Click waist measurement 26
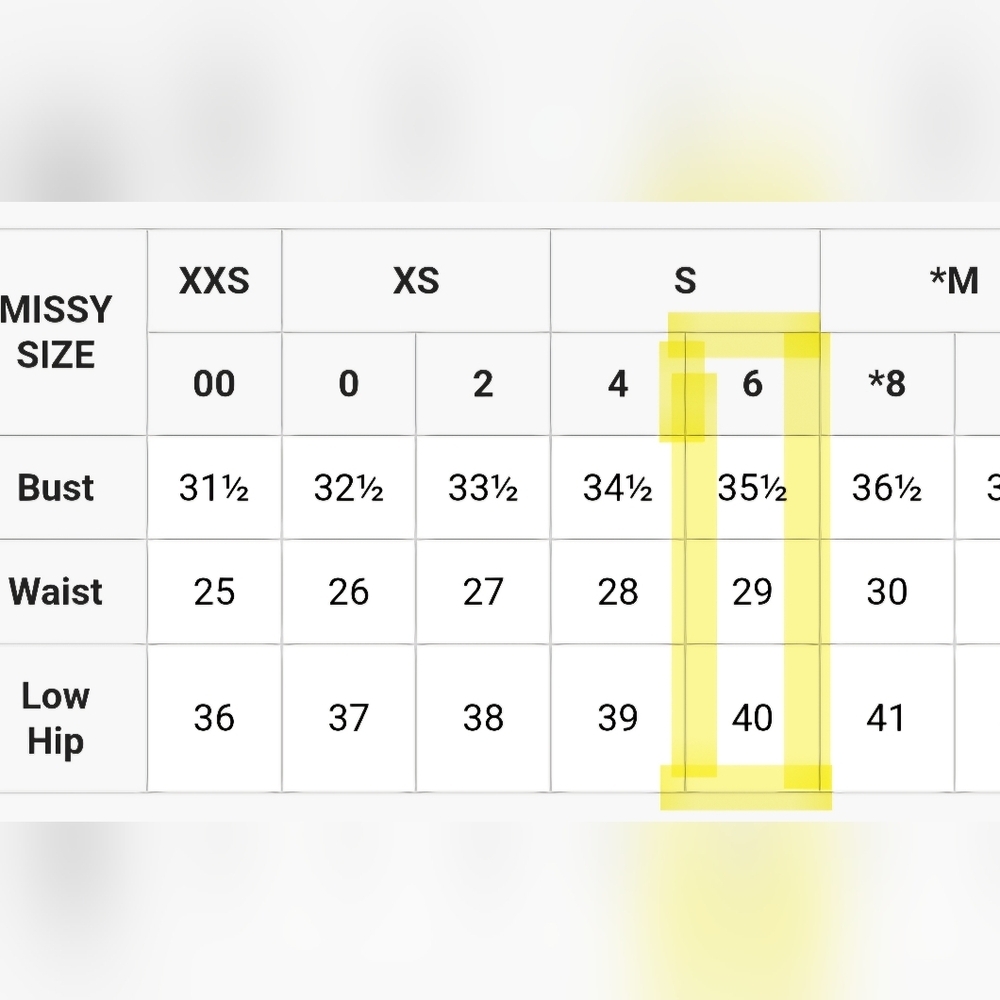 [x=349, y=592]
